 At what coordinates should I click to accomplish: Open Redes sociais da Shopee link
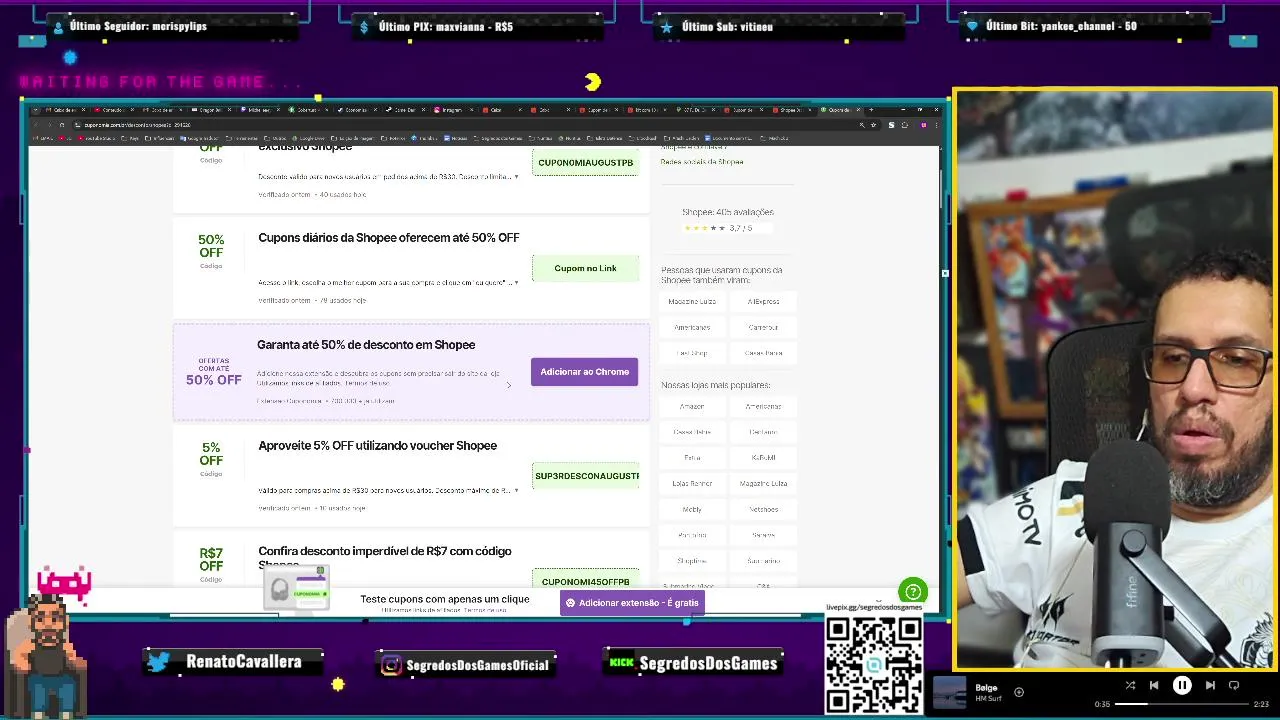point(702,162)
